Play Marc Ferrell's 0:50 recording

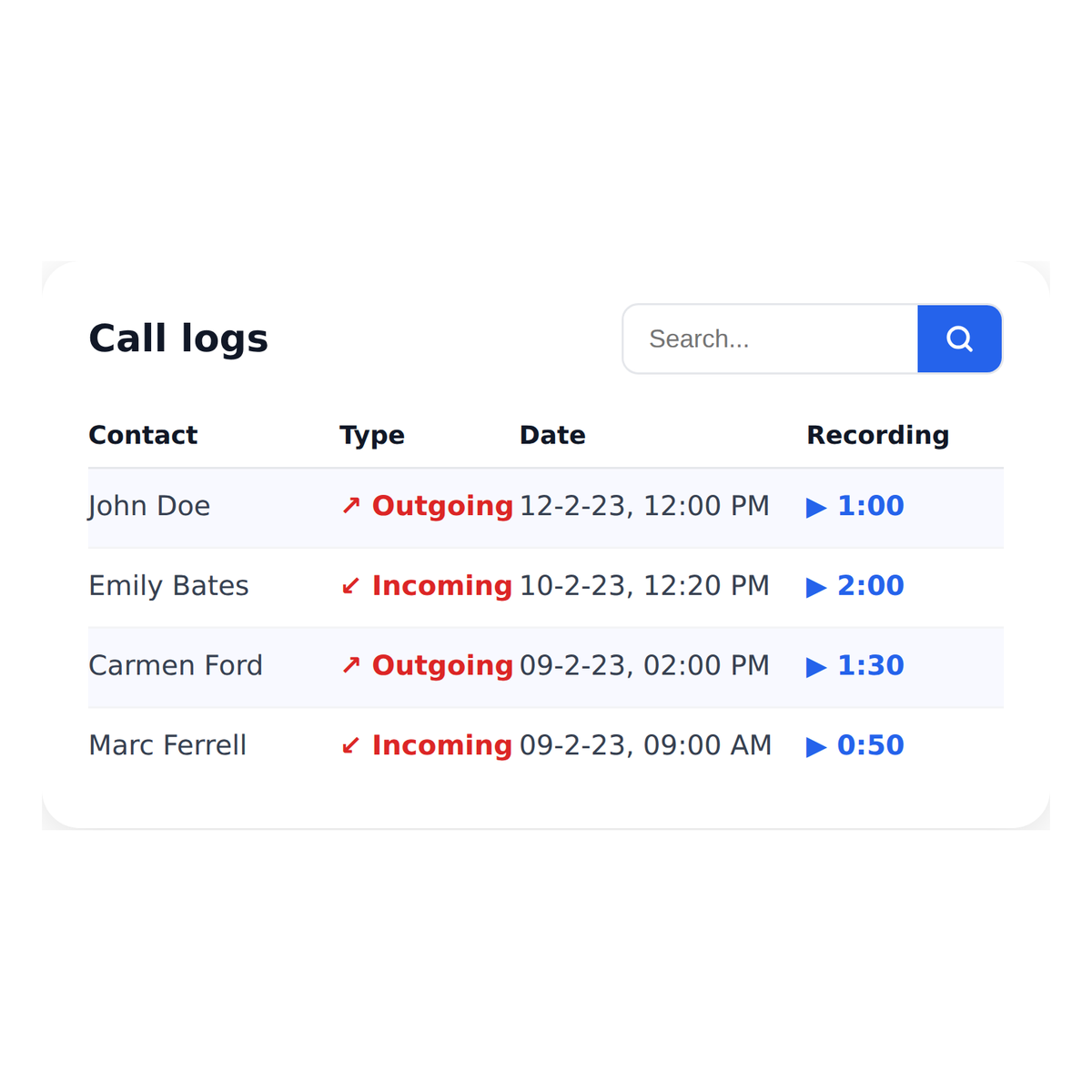(855, 745)
